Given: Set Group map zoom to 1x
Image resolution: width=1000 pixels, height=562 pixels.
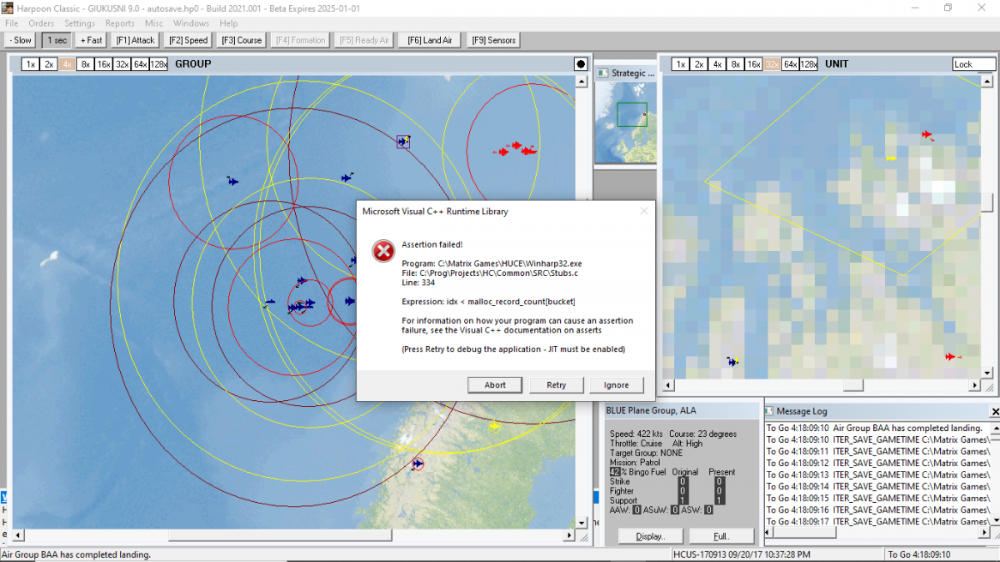Looking at the screenshot, I should pyautogui.click(x=30, y=64).
